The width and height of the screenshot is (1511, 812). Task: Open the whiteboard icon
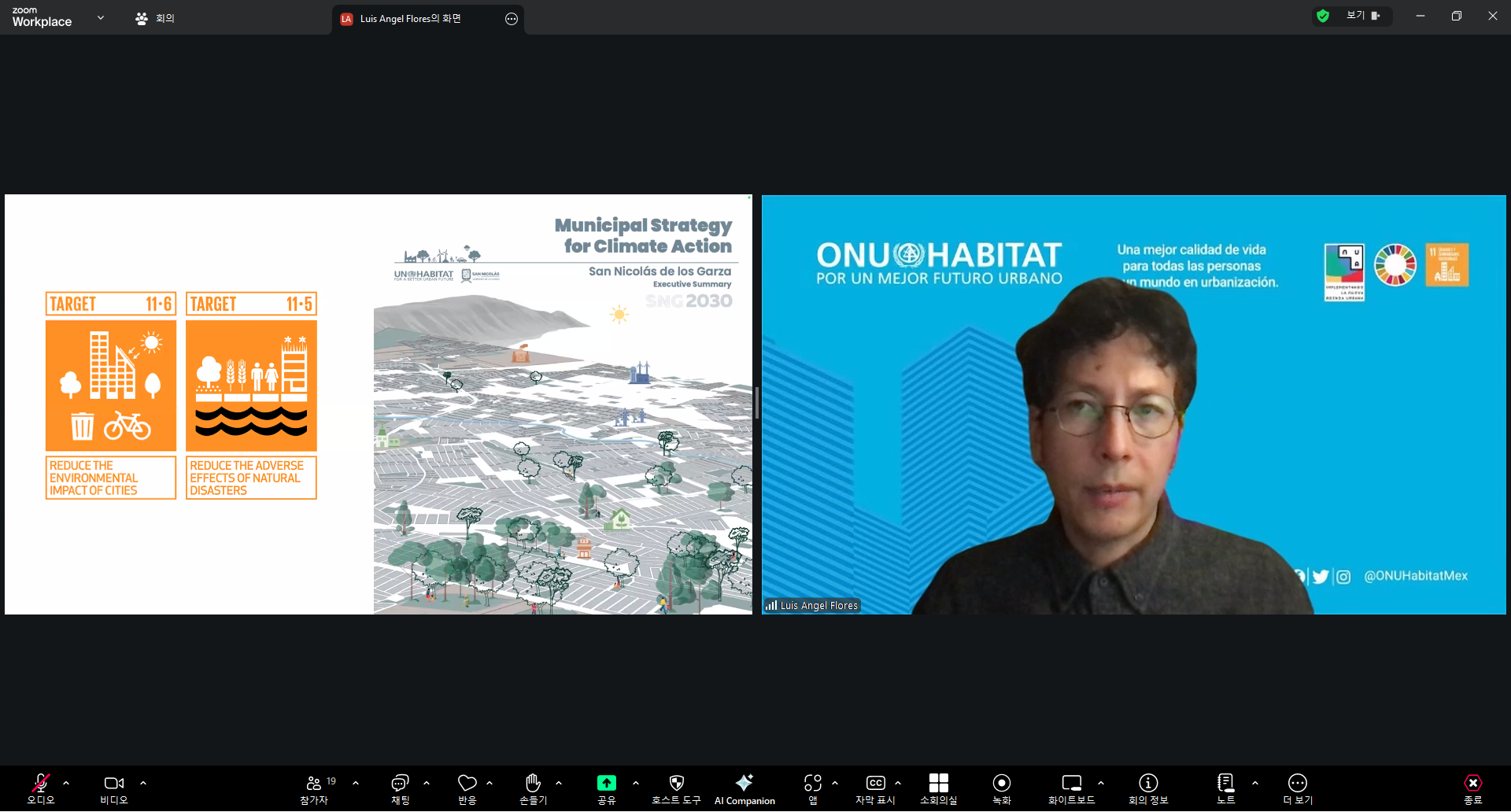pos(1072,783)
